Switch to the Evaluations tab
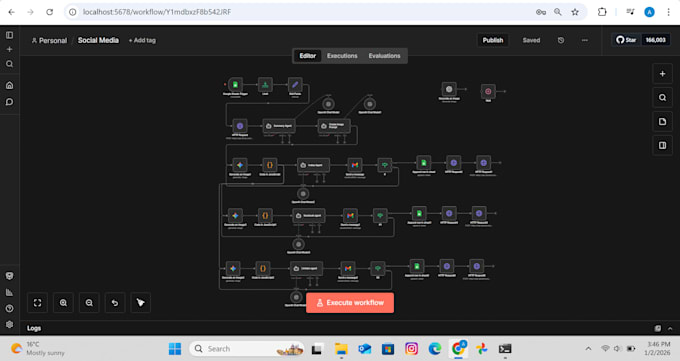Screen dimensions: 680x361 click(384, 56)
